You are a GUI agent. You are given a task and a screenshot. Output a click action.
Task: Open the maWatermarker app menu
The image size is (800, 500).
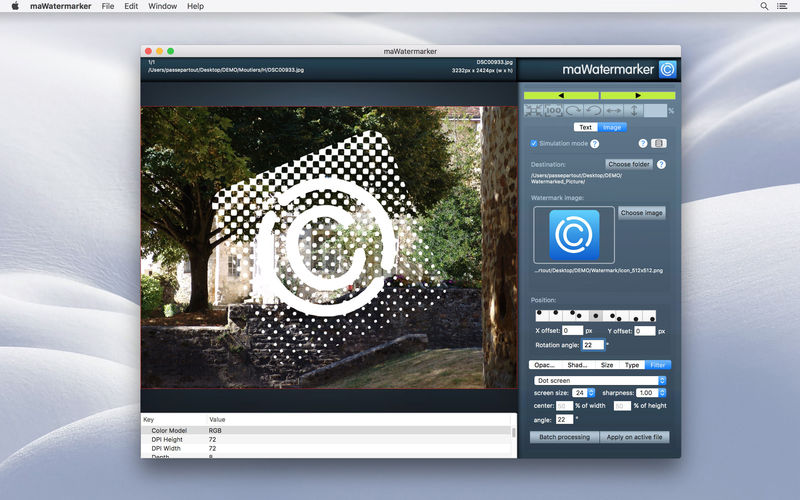click(61, 6)
